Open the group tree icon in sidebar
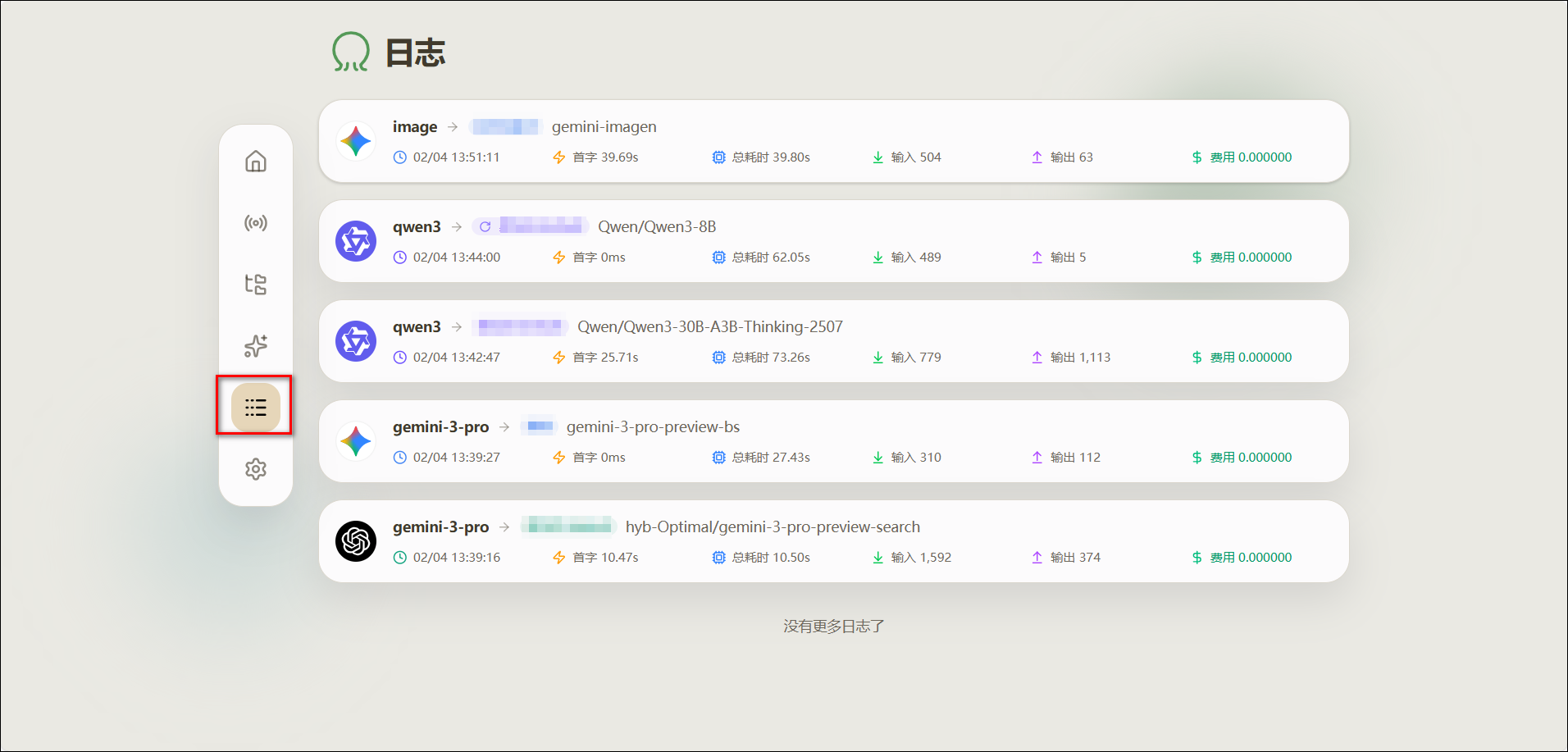This screenshot has width=1568, height=752. (x=256, y=285)
